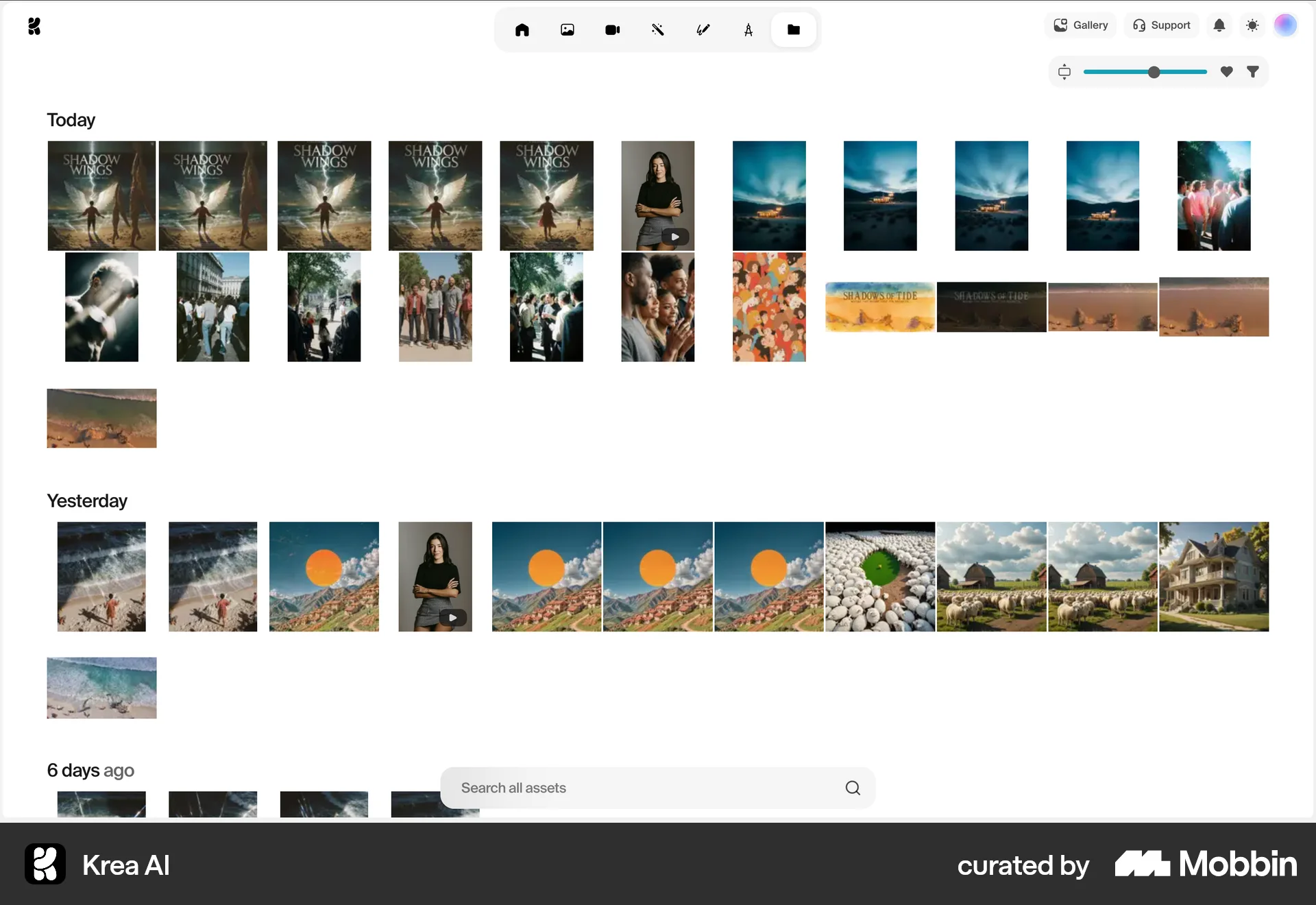Click the Krea logo at top left
Screen dimensions: 1316x905
tap(34, 26)
